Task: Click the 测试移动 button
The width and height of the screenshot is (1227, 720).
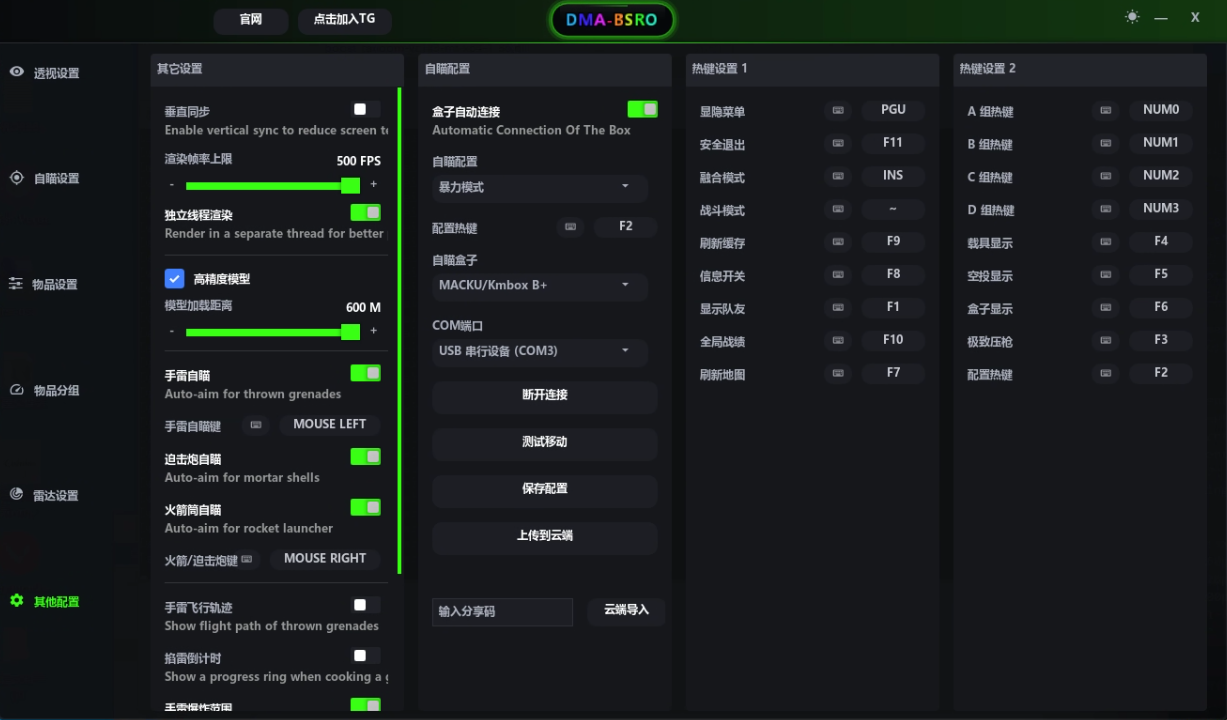Action: (x=545, y=443)
